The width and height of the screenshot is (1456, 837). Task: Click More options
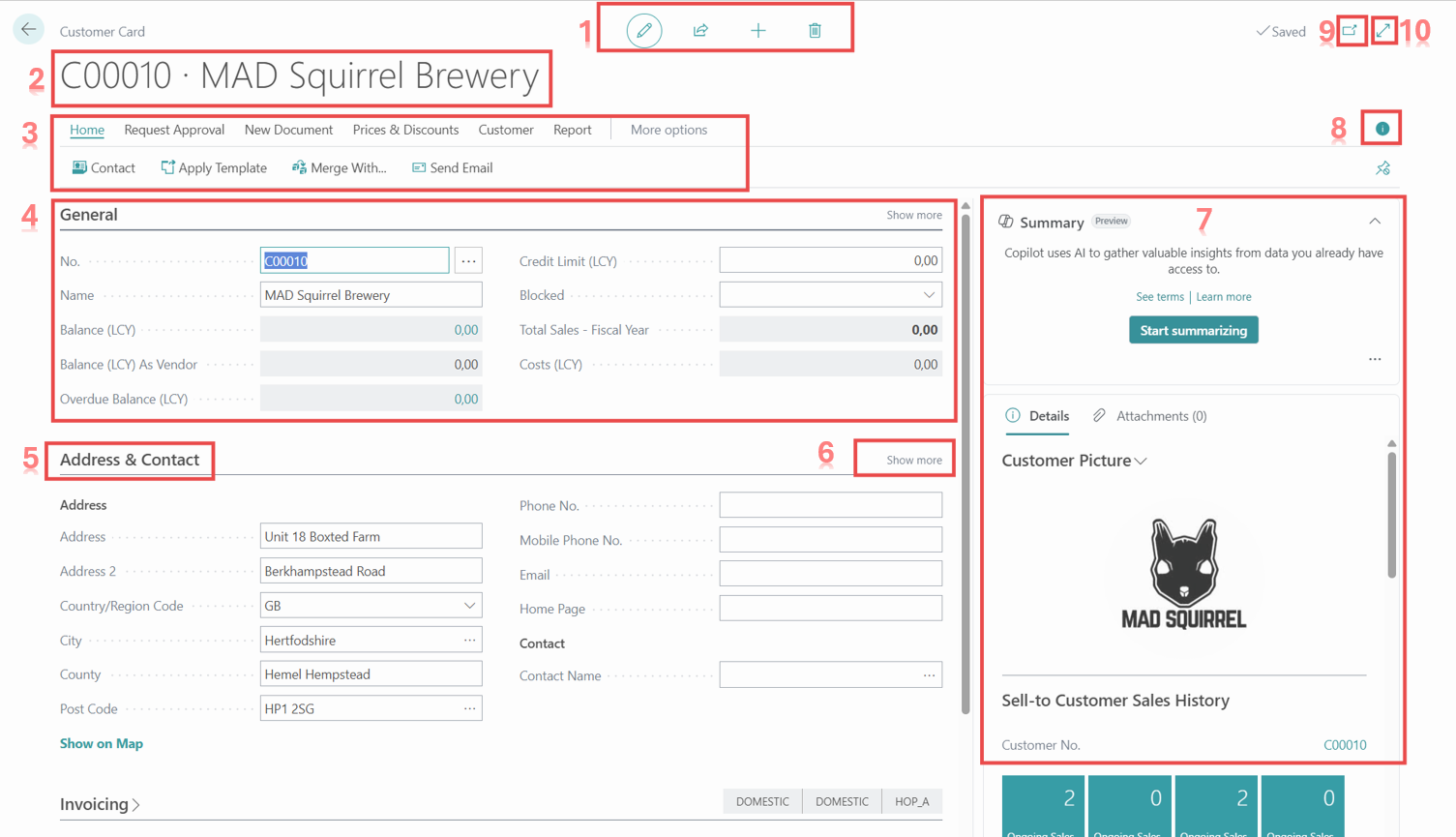click(669, 130)
